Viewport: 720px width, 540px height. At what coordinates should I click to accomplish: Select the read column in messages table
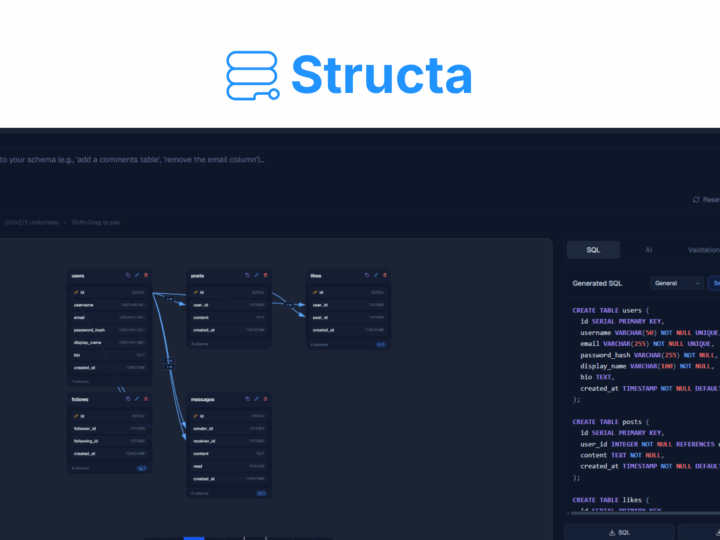tap(229, 466)
